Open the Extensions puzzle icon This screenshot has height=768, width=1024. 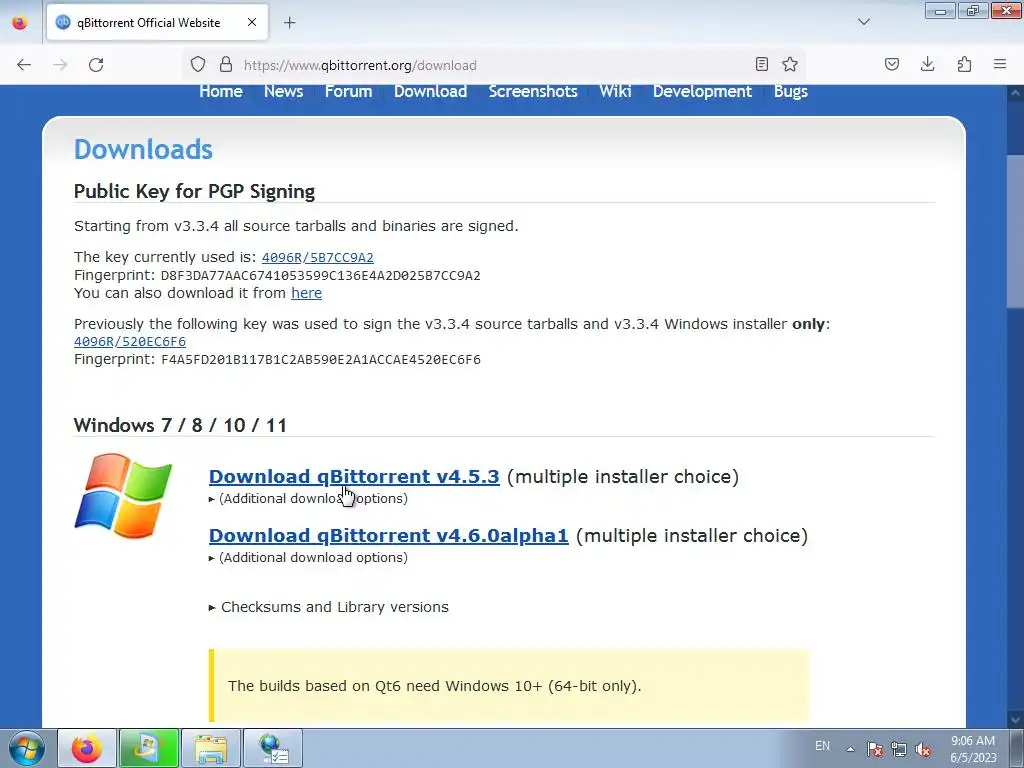[x=964, y=64]
